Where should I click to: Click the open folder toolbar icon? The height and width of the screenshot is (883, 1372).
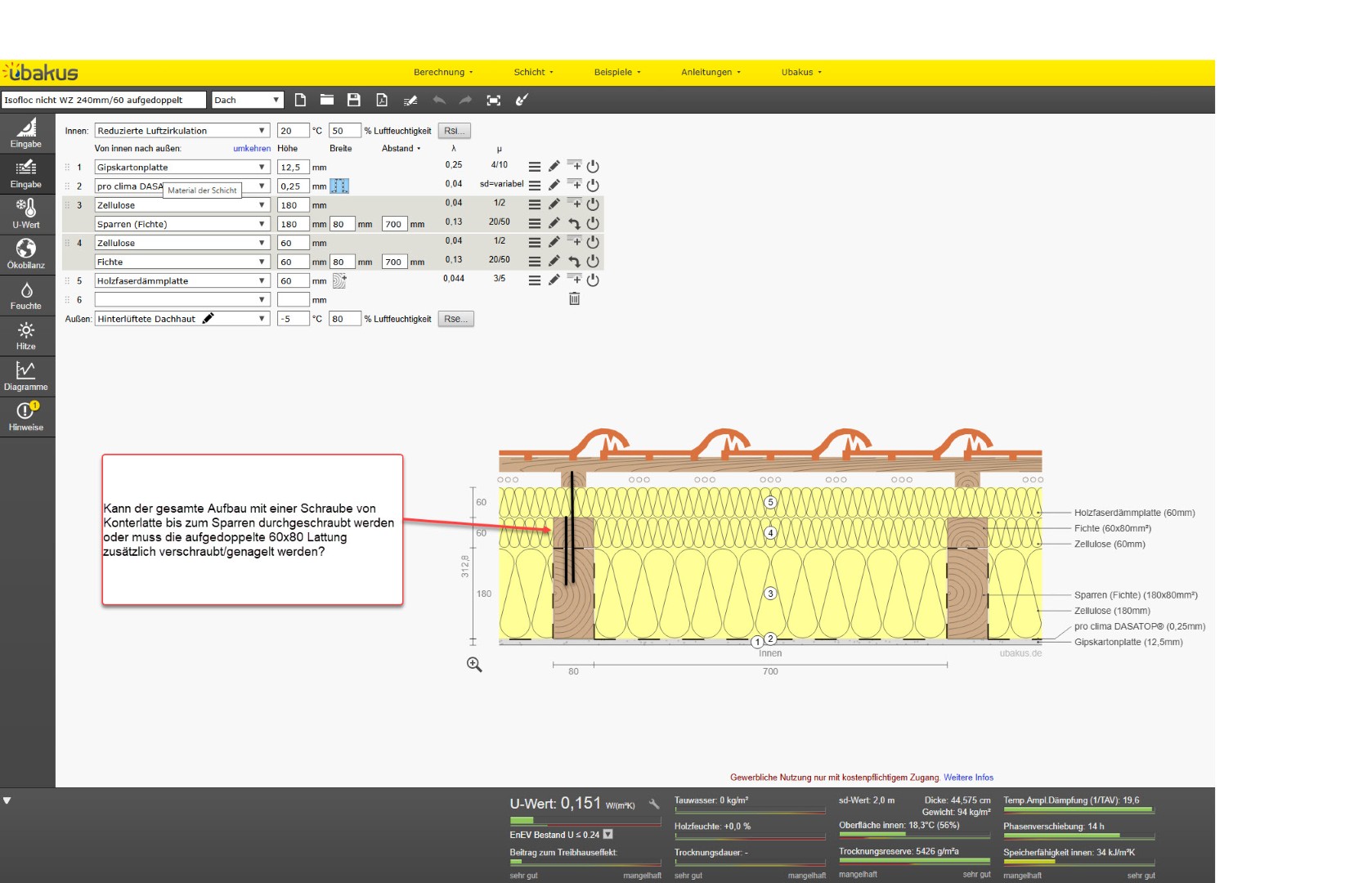[x=327, y=100]
